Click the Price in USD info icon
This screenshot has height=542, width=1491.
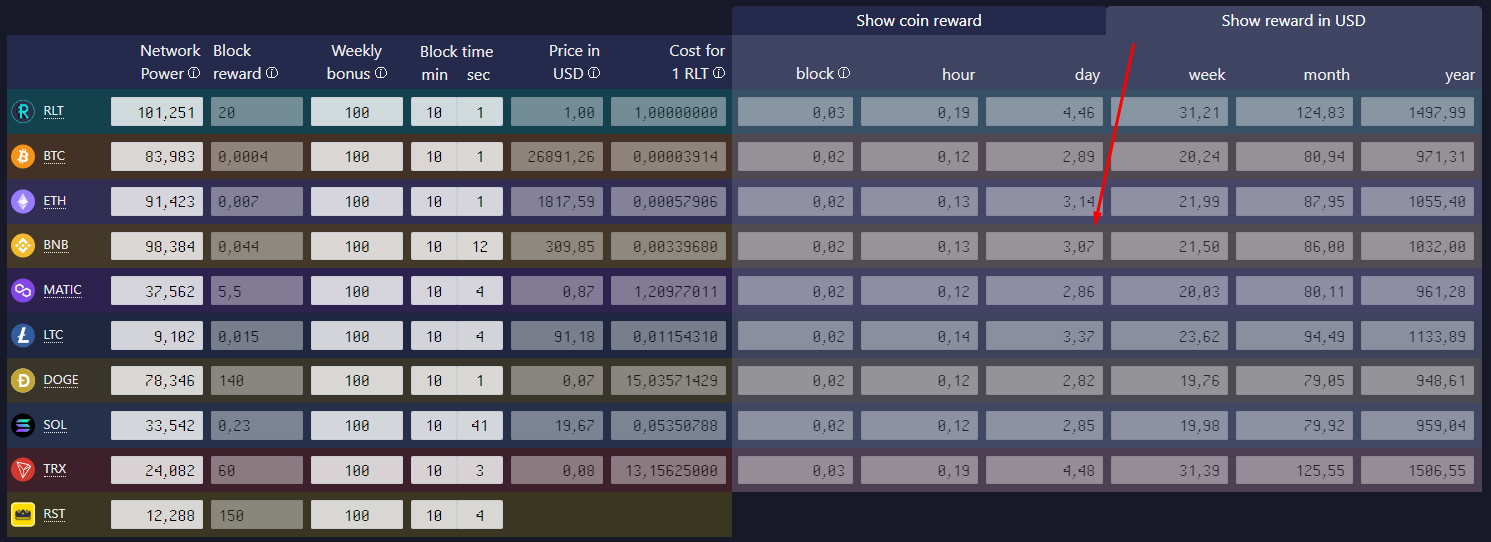tap(594, 74)
